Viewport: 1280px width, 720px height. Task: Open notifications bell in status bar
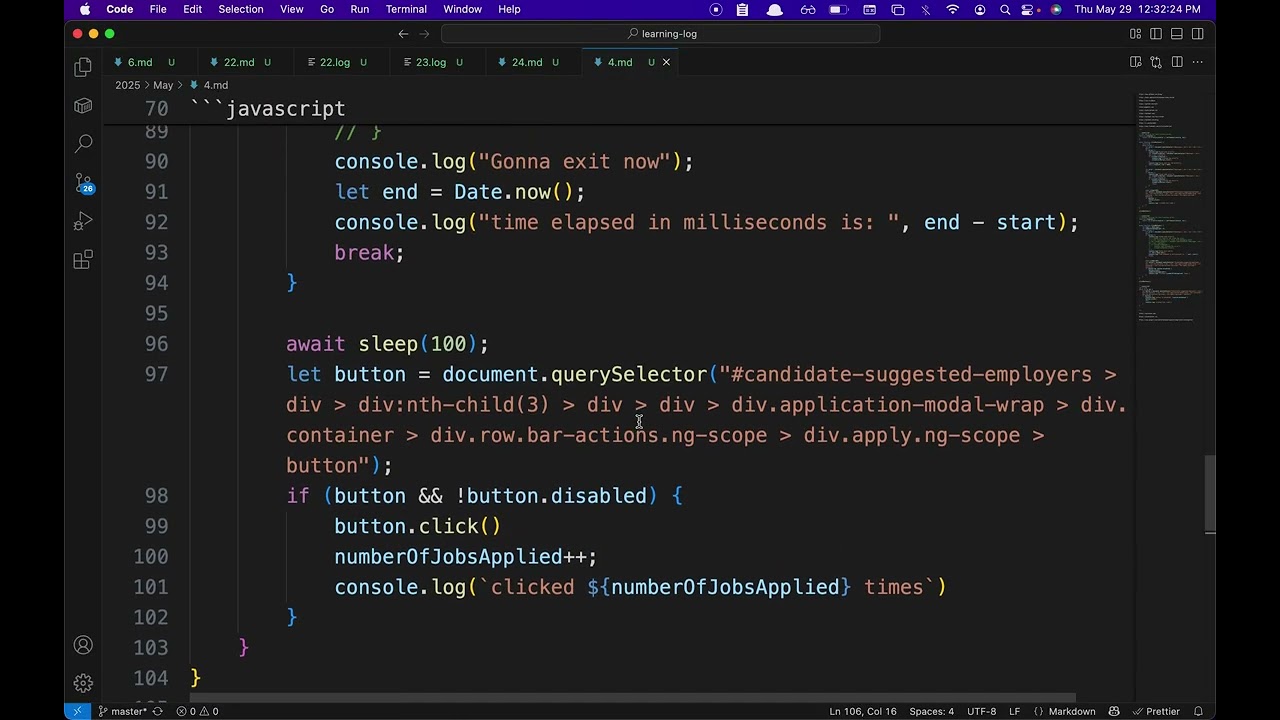1198,711
